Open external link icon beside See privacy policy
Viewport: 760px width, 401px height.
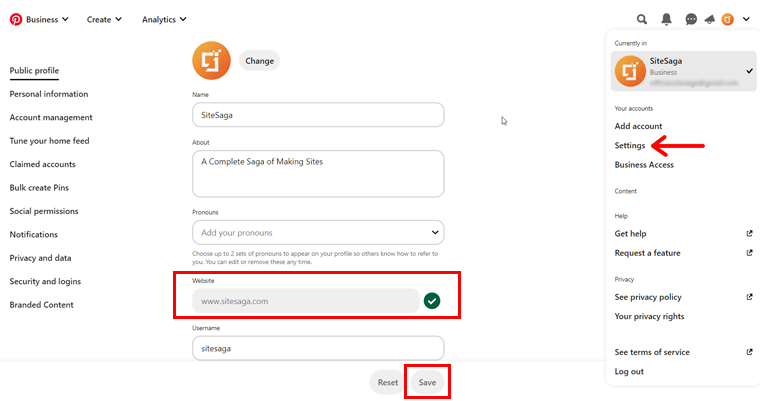click(749, 297)
